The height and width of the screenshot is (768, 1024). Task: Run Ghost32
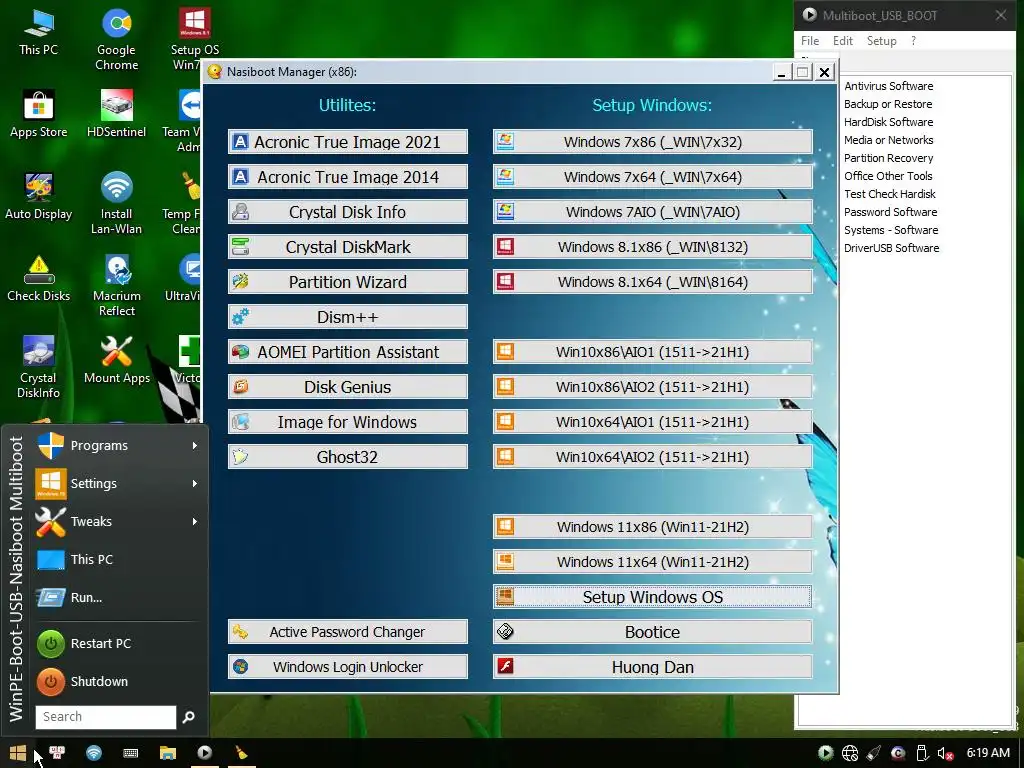pyautogui.click(x=347, y=457)
